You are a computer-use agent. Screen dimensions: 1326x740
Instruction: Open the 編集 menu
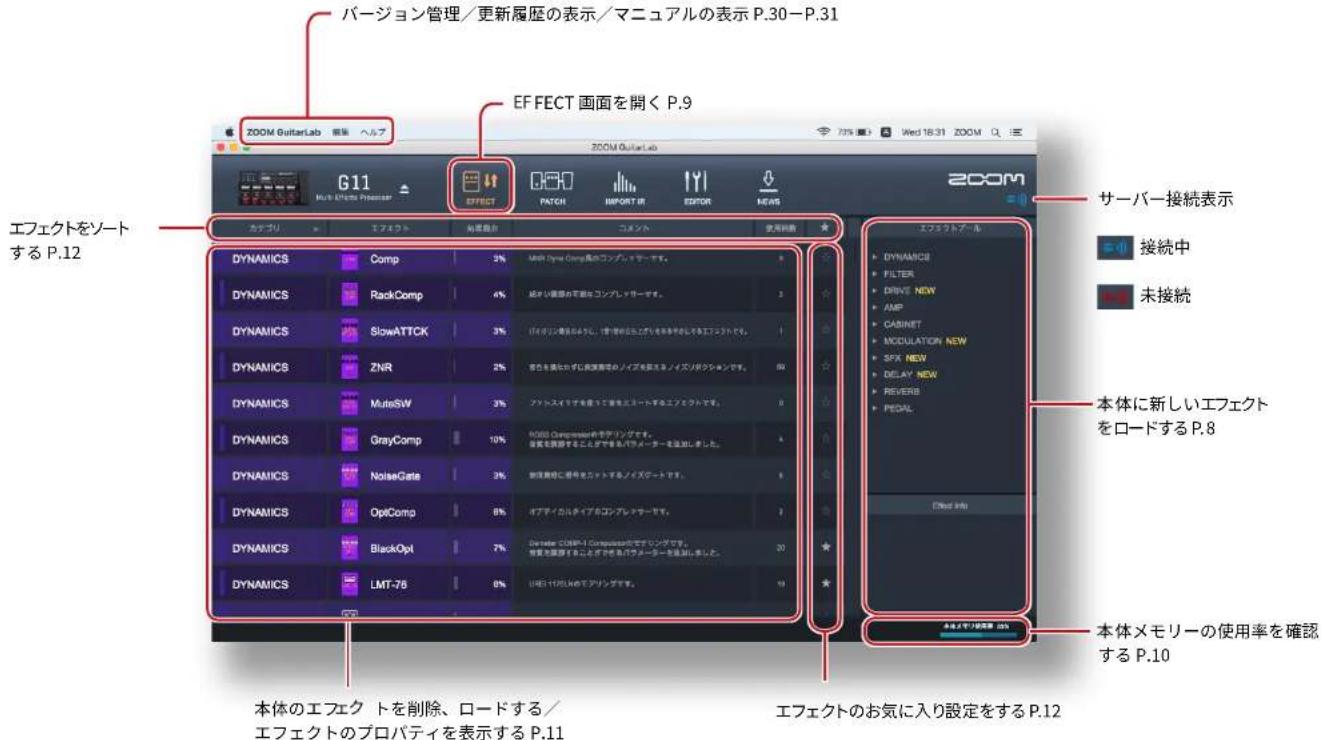340,132
